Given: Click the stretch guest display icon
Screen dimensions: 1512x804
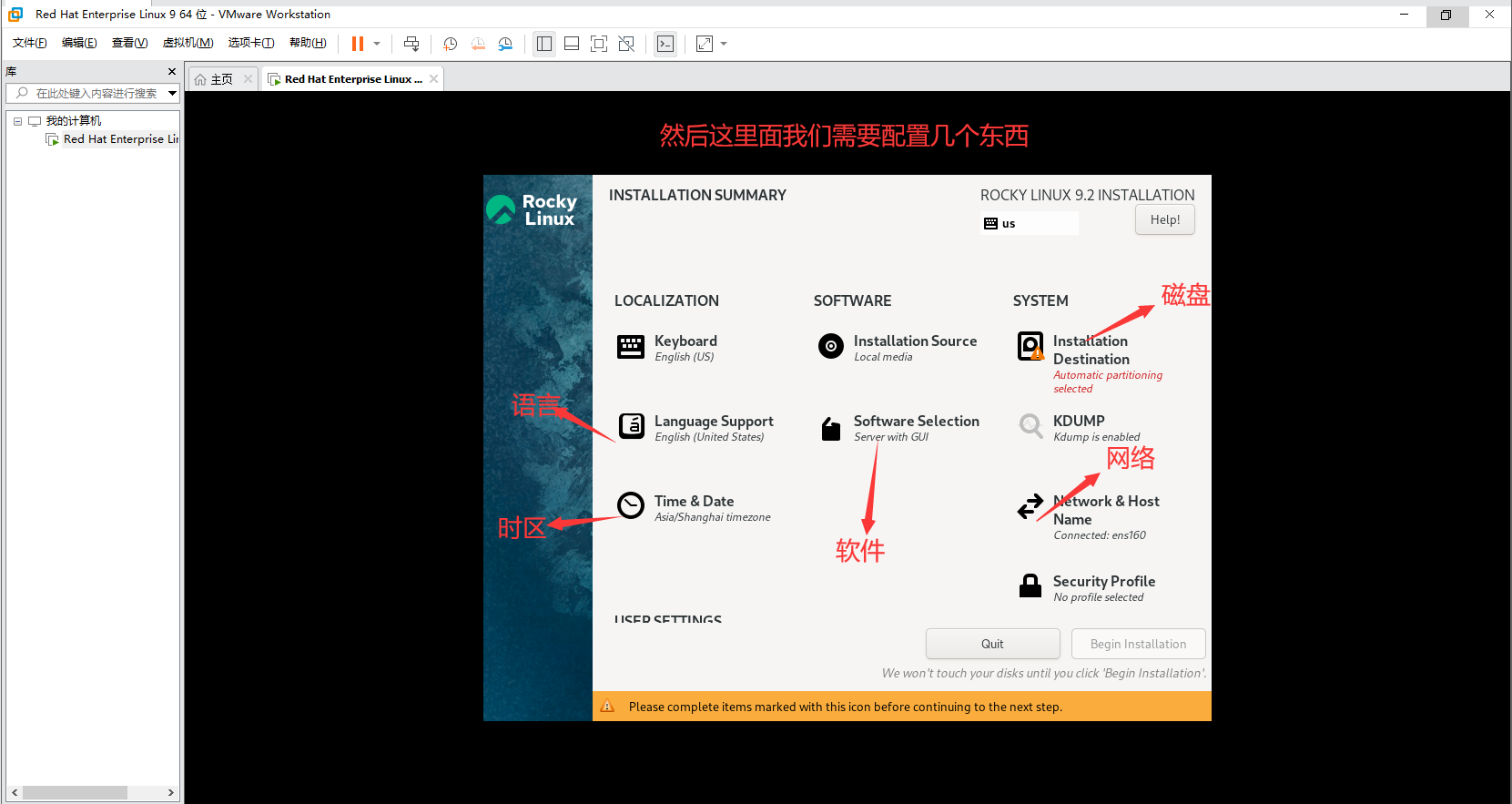Looking at the screenshot, I should (x=705, y=44).
